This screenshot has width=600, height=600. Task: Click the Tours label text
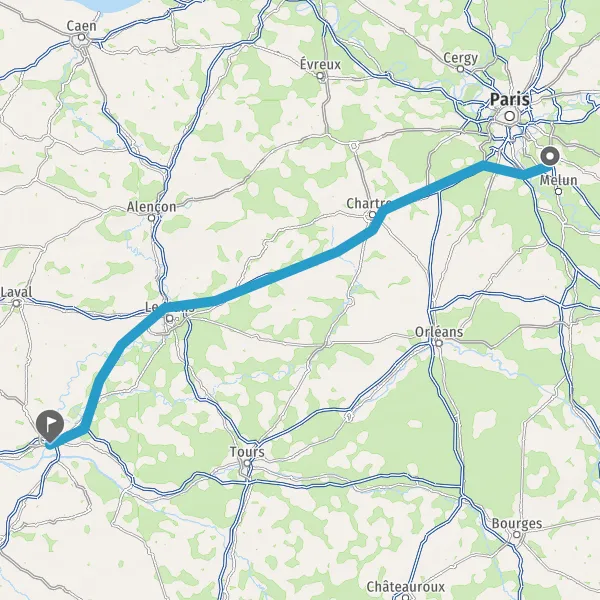pyautogui.click(x=247, y=452)
